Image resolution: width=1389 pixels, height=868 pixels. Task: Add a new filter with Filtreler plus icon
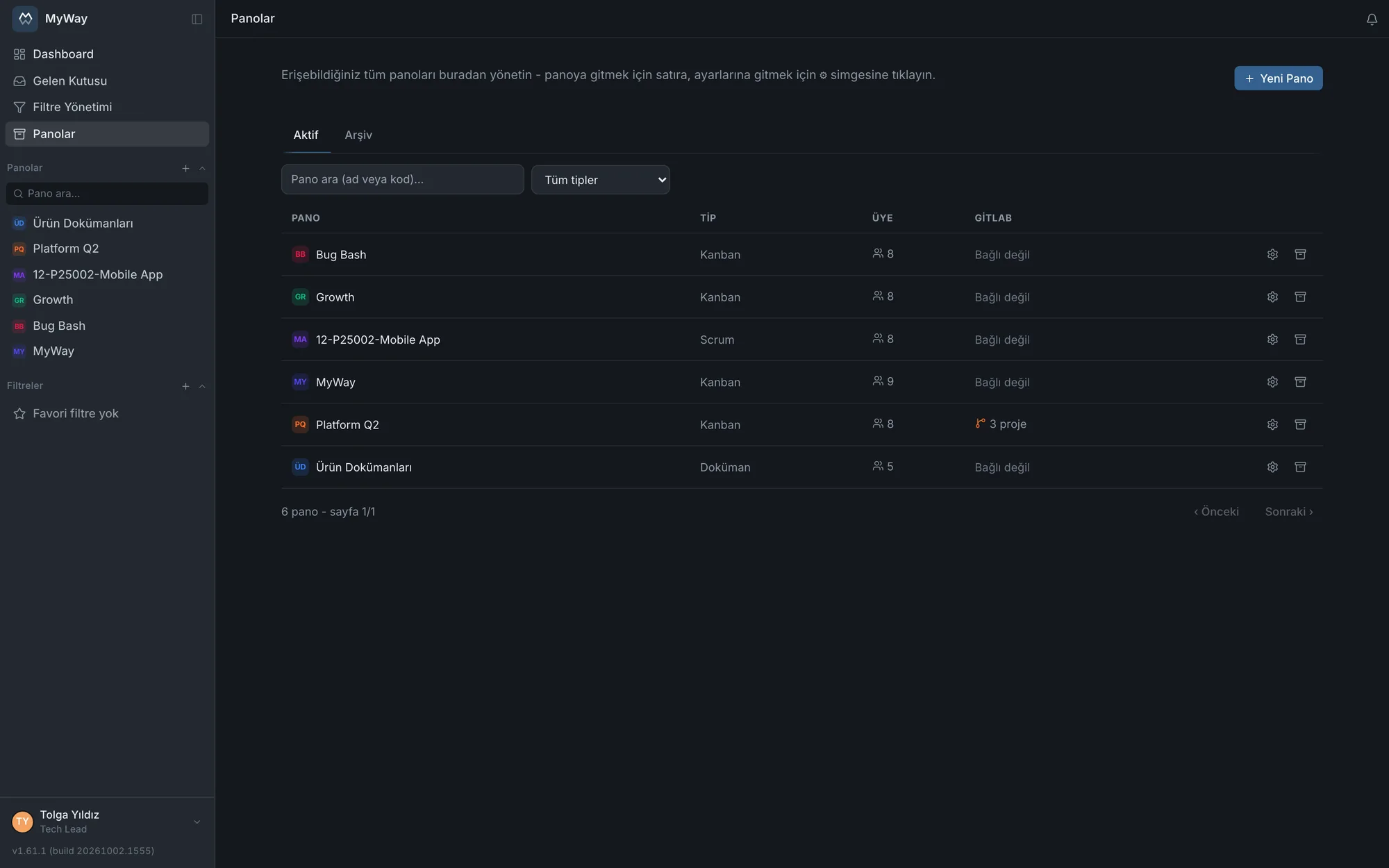[x=185, y=386]
